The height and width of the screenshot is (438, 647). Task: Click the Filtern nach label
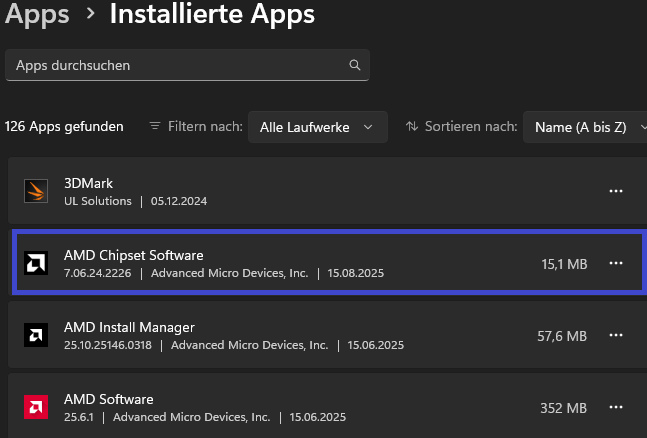pos(205,126)
